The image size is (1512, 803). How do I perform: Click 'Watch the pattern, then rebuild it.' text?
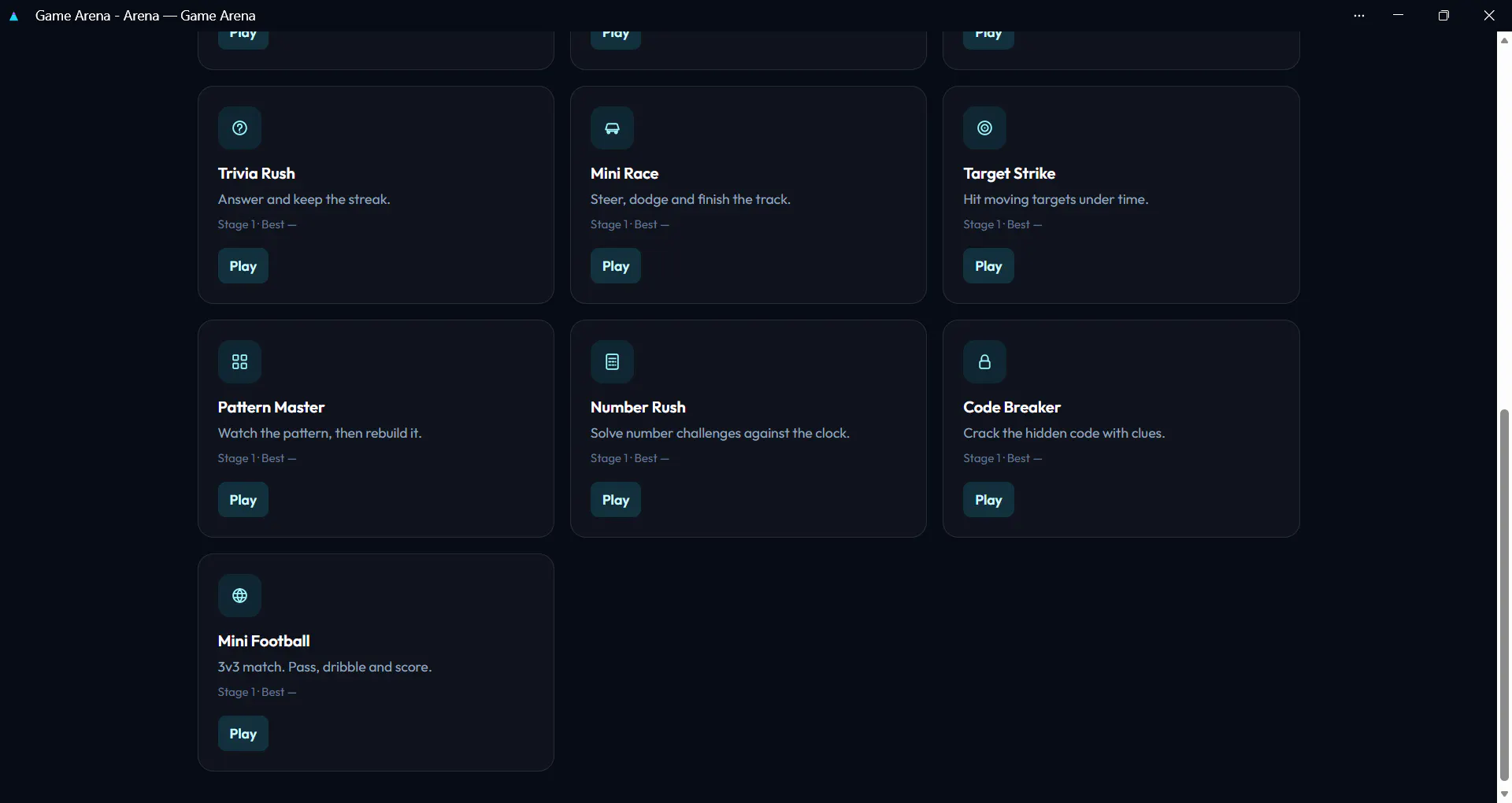pyautogui.click(x=320, y=433)
